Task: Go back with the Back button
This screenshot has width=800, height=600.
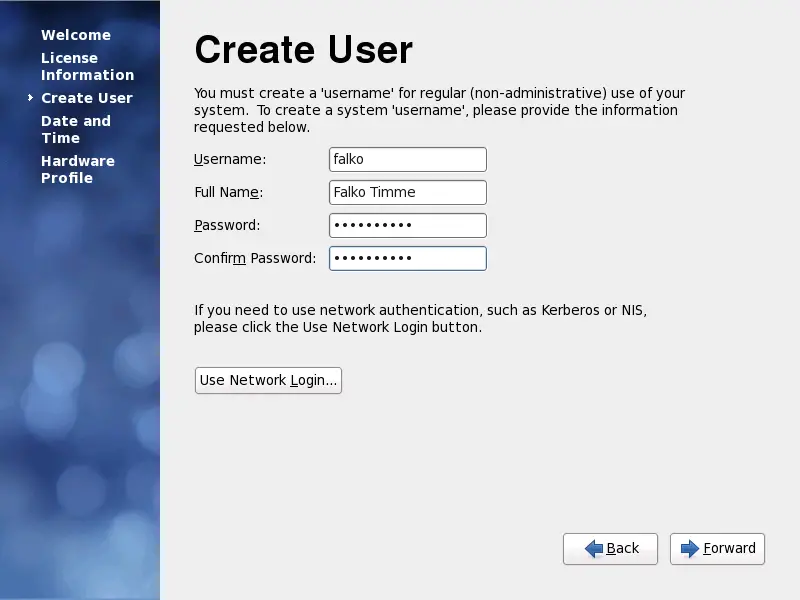Action: coord(610,548)
